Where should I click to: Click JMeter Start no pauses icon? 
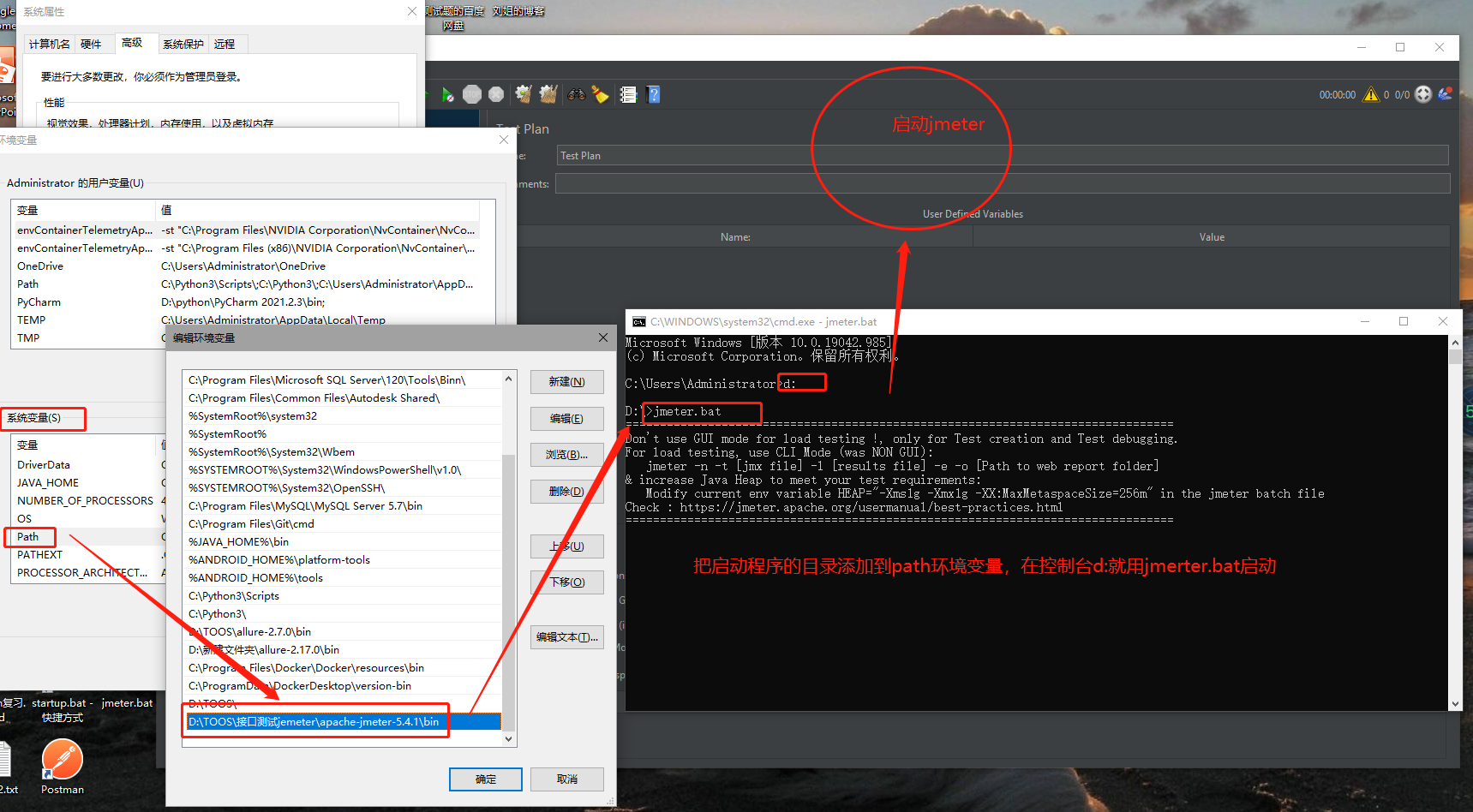tap(447, 95)
